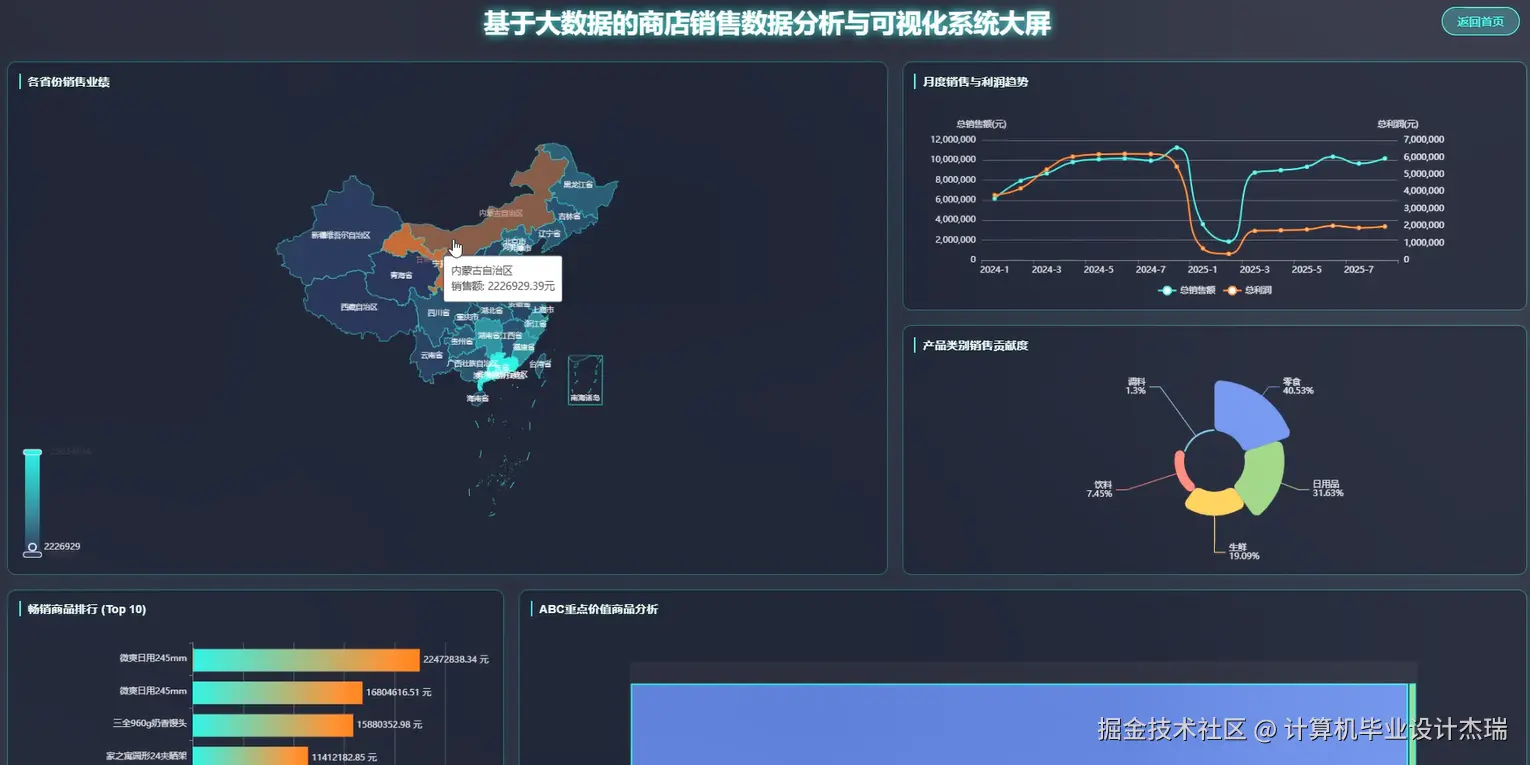1530x765 pixels.
Task: Select 青海省 on the map
Action: [401, 275]
